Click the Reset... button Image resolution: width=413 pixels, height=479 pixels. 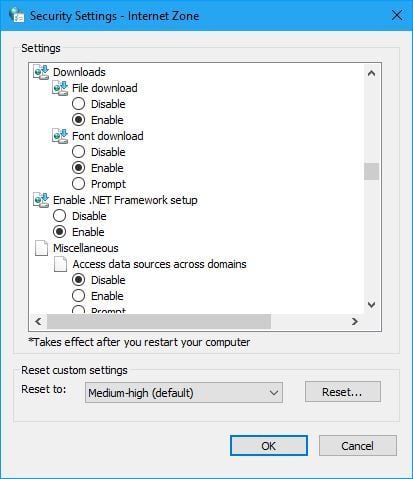[x=343, y=392]
